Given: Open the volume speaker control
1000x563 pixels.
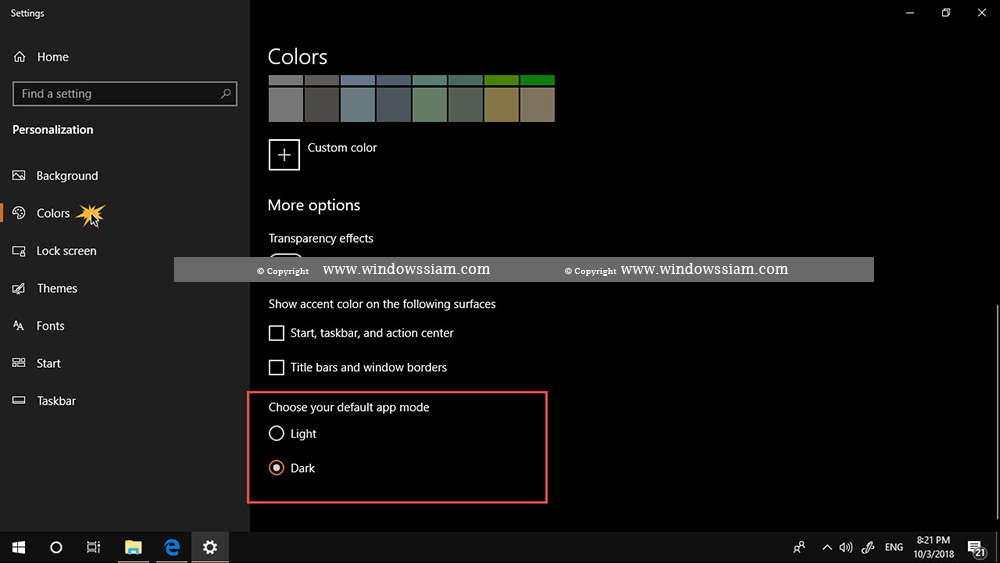Looking at the screenshot, I should [846, 547].
